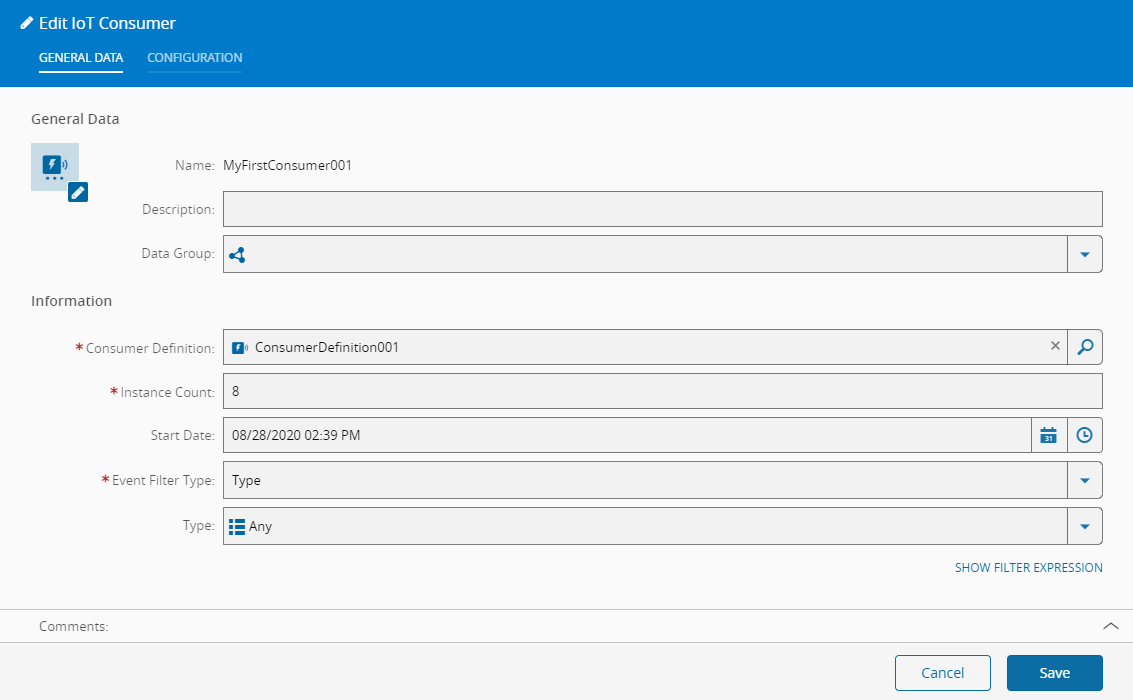Image resolution: width=1133 pixels, height=700 pixels.
Task: Clear the Consumer Definition value with X
Action: tap(1055, 346)
